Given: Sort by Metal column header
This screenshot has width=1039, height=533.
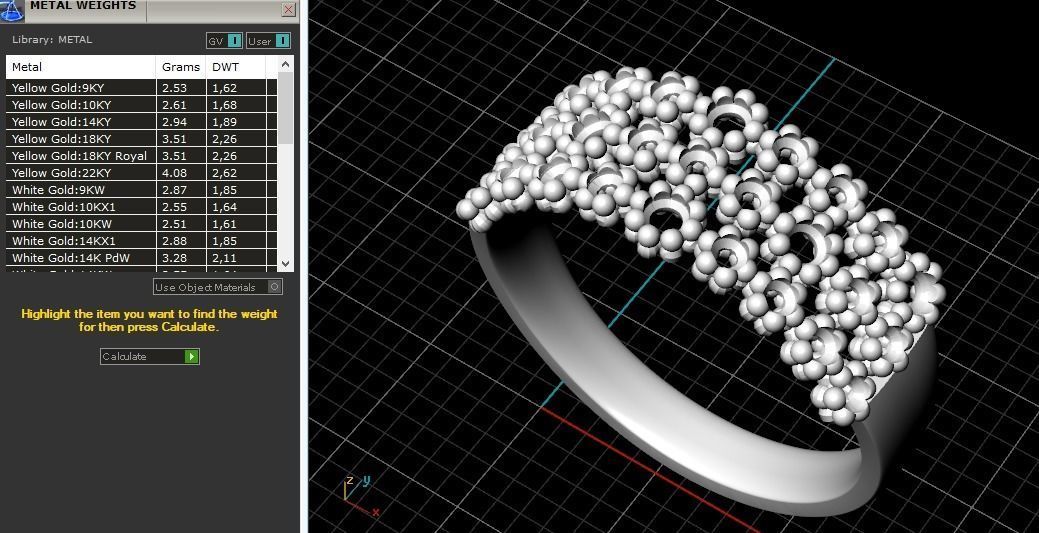Looking at the screenshot, I should point(81,67).
